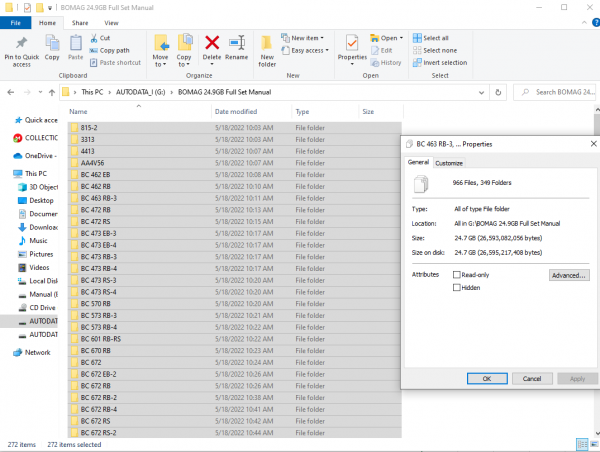Click the red Delete icon
Image resolution: width=600 pixels, height=452 pixels.
(212, 43)
